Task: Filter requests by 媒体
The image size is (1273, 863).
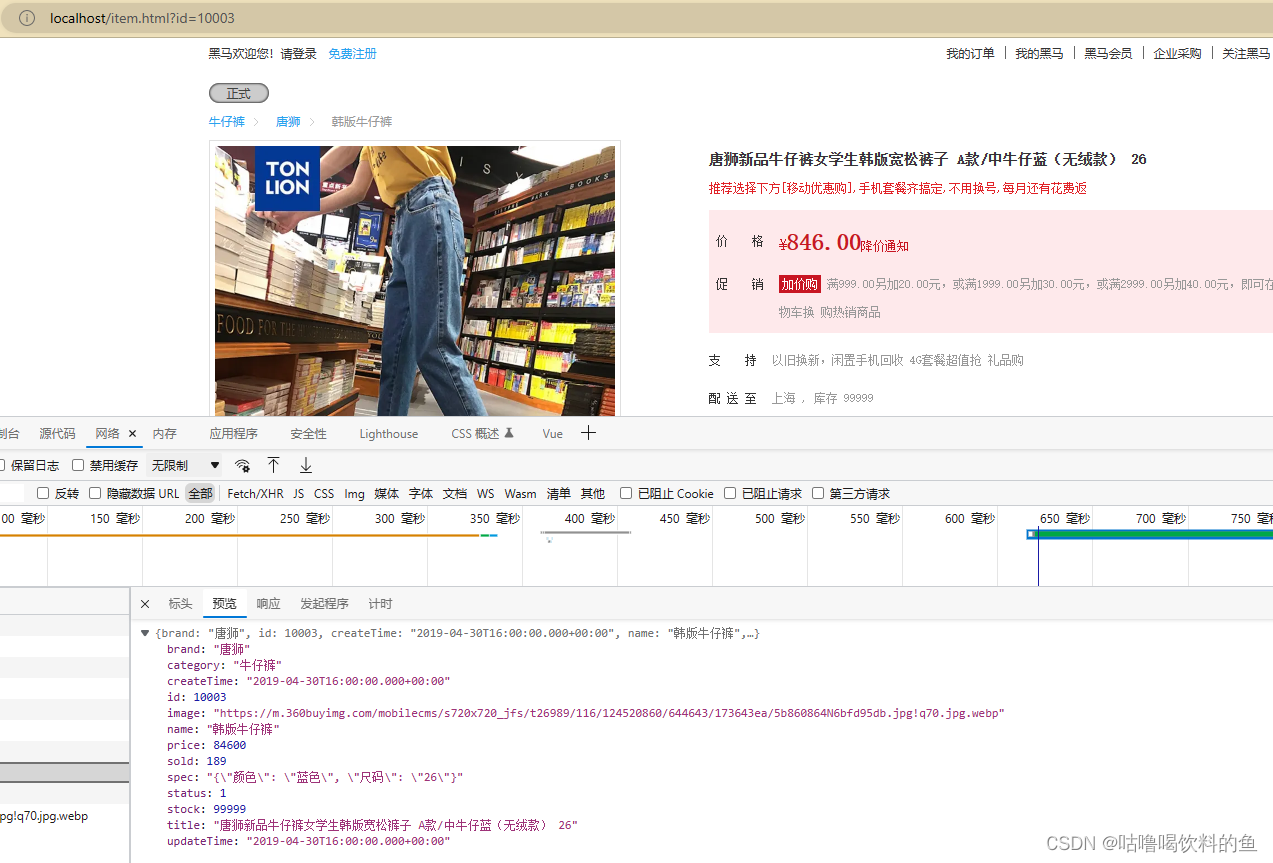Action: pos(387,493)
